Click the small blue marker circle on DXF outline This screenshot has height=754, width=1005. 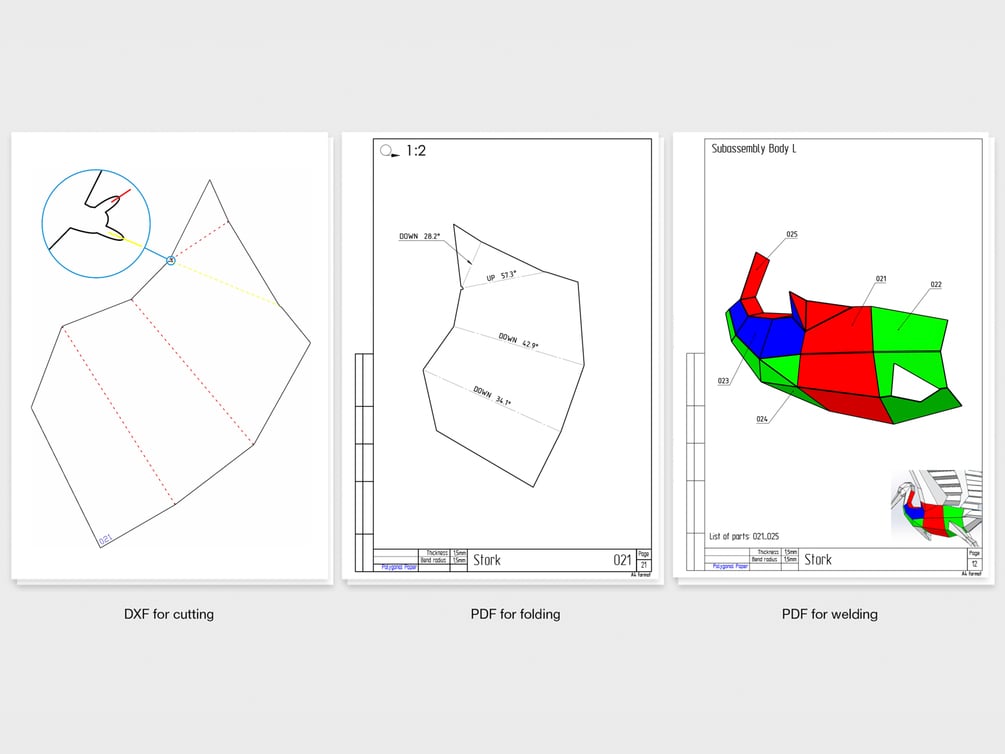[170, 260]
